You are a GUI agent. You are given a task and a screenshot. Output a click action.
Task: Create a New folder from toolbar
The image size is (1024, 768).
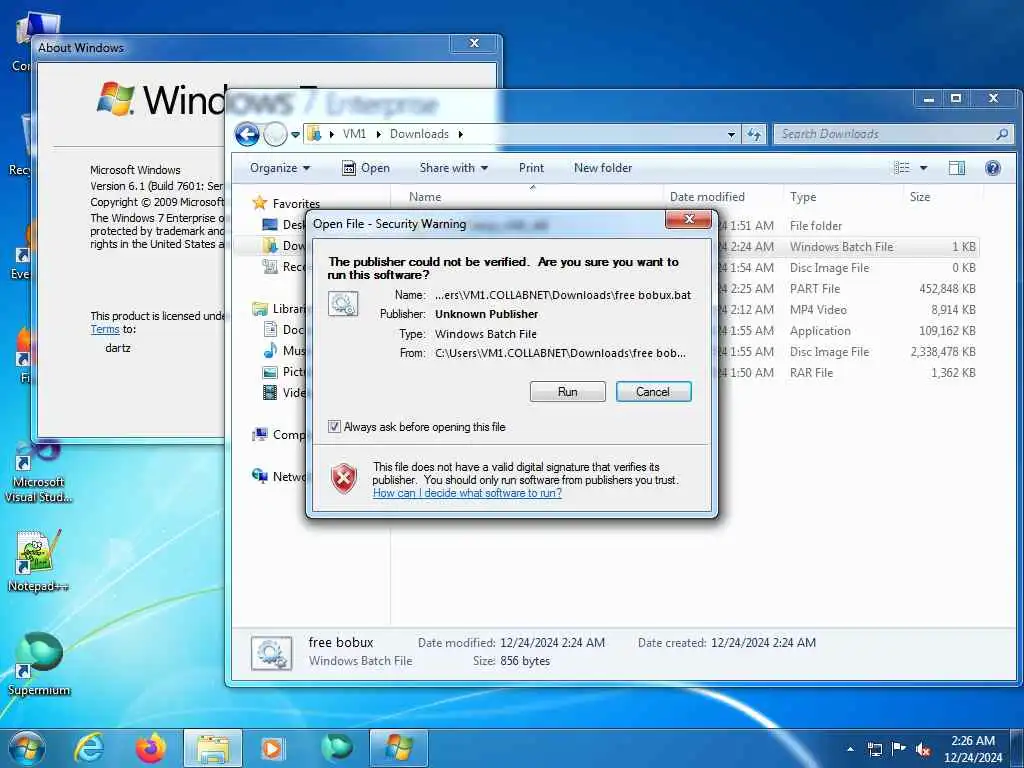tap(603, 168)
